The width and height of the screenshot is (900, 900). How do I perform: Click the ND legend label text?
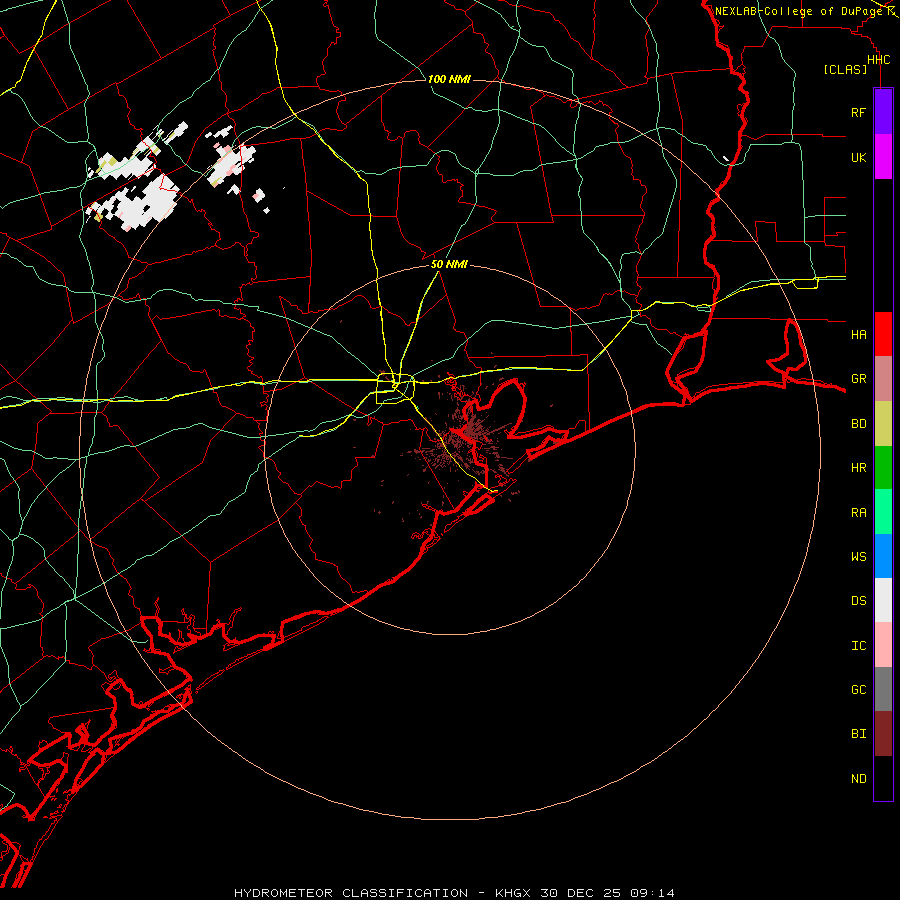coord(858,778)
